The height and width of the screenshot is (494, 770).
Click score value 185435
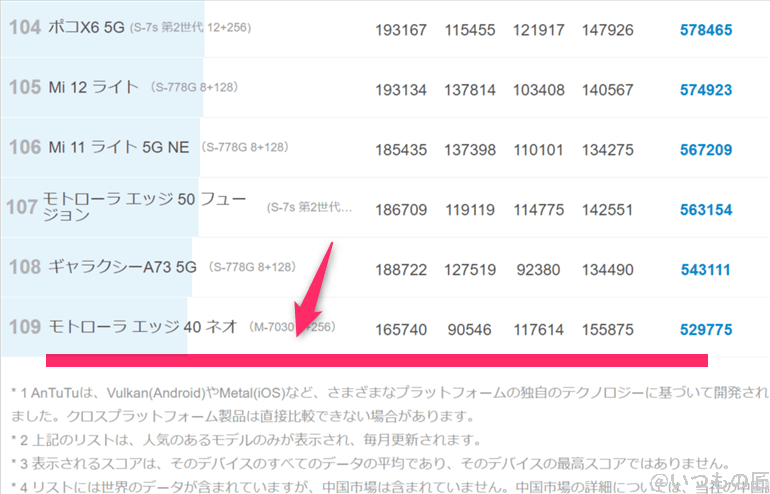point(401,150)
